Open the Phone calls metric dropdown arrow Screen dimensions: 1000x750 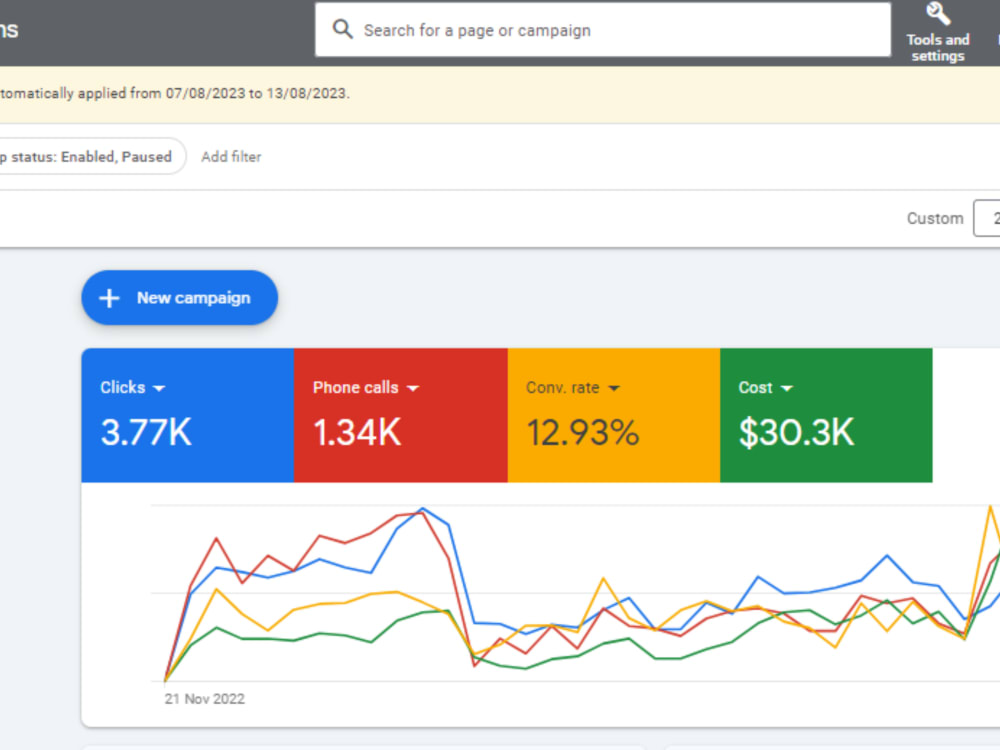[x=413, y=388]
